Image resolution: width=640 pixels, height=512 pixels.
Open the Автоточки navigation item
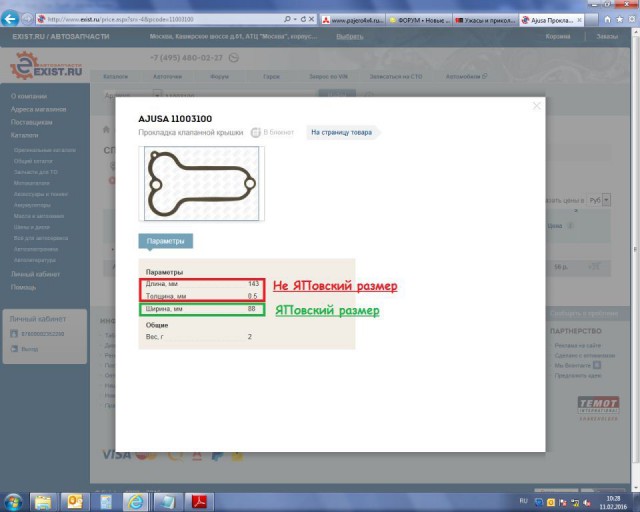tap(167, 76)
